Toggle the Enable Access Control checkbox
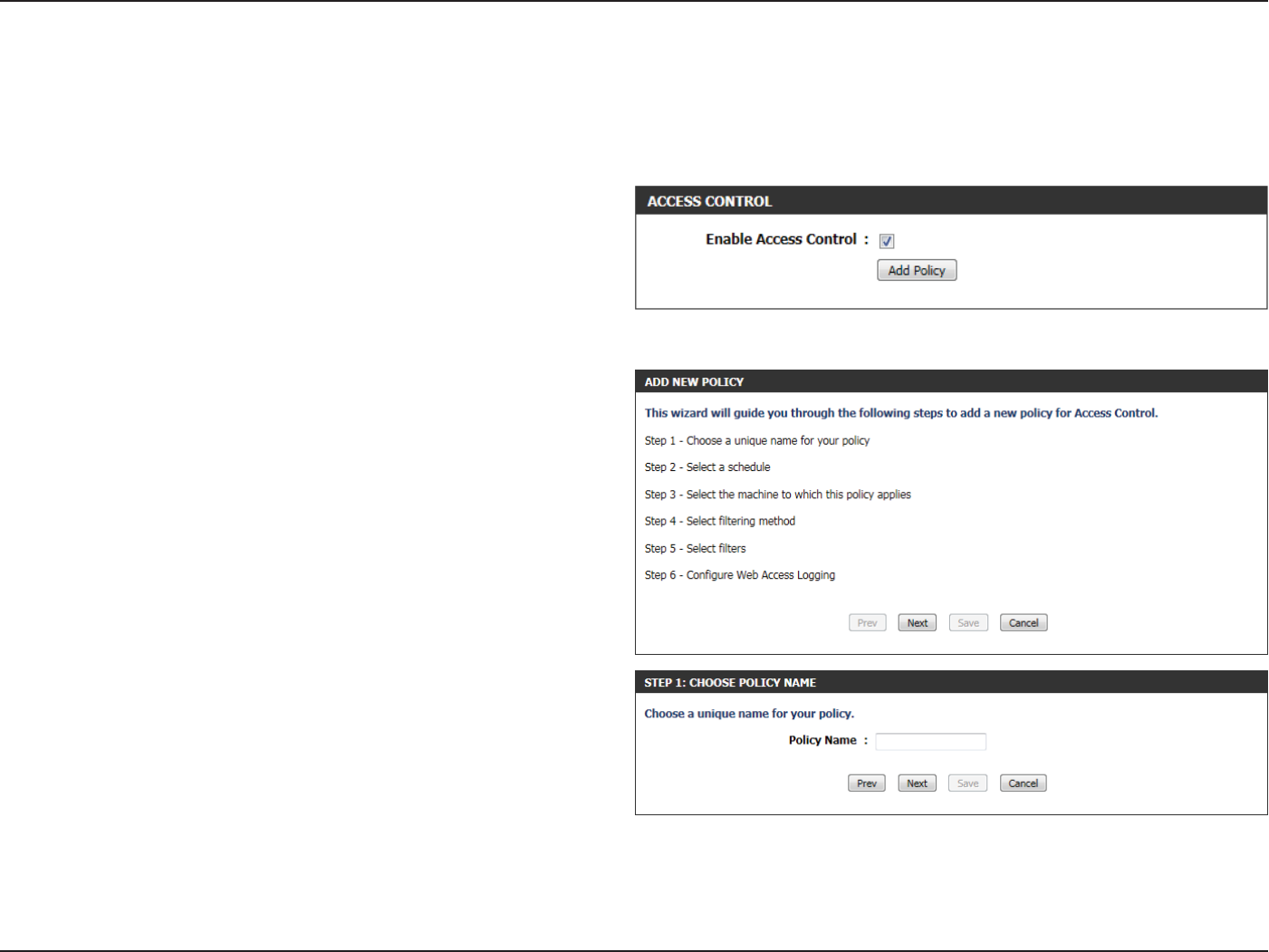 (x=887, y=241)
